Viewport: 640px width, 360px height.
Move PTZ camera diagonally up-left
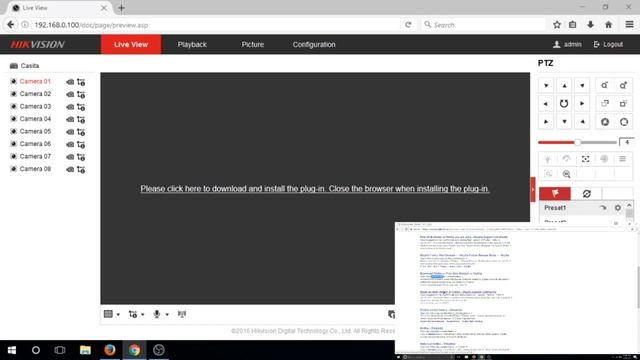546,86
